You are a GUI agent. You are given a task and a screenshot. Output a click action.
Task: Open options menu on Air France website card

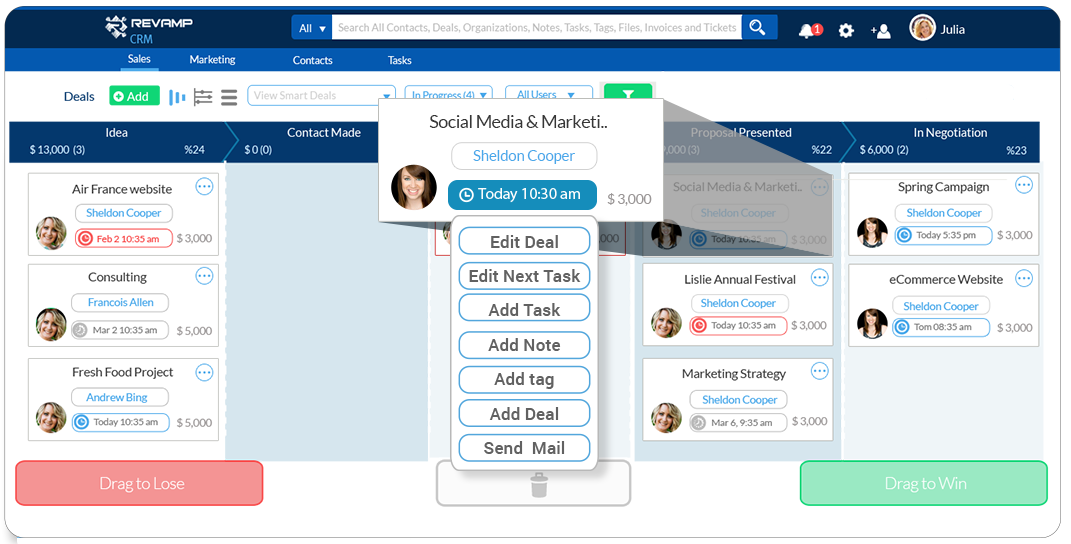tap(204, 186)
